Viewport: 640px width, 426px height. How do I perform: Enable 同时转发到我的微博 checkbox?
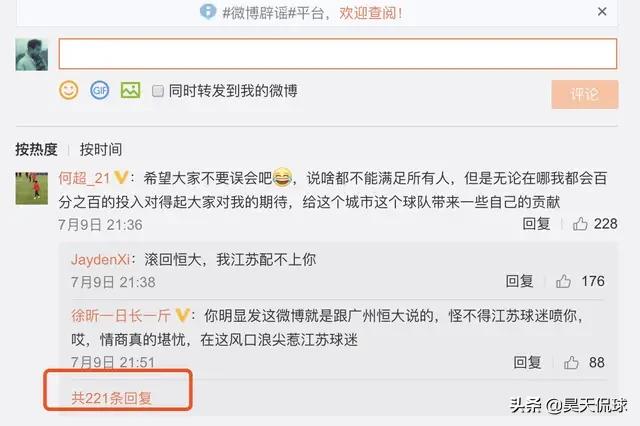coord(158,91)
